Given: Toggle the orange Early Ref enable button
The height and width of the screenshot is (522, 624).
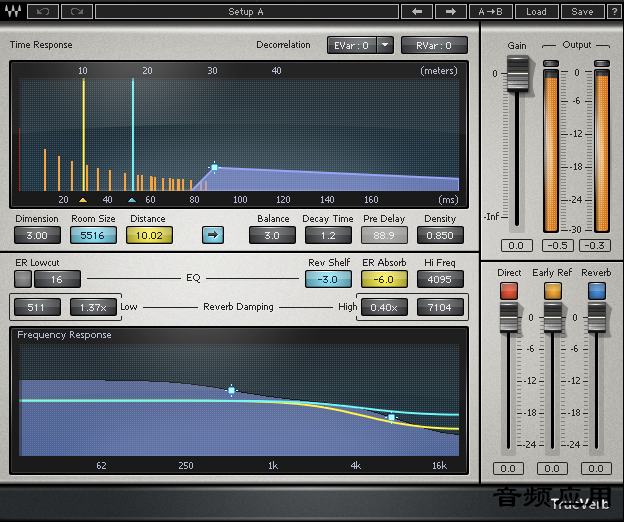Looking at the screenshot, I should (553, 291).
